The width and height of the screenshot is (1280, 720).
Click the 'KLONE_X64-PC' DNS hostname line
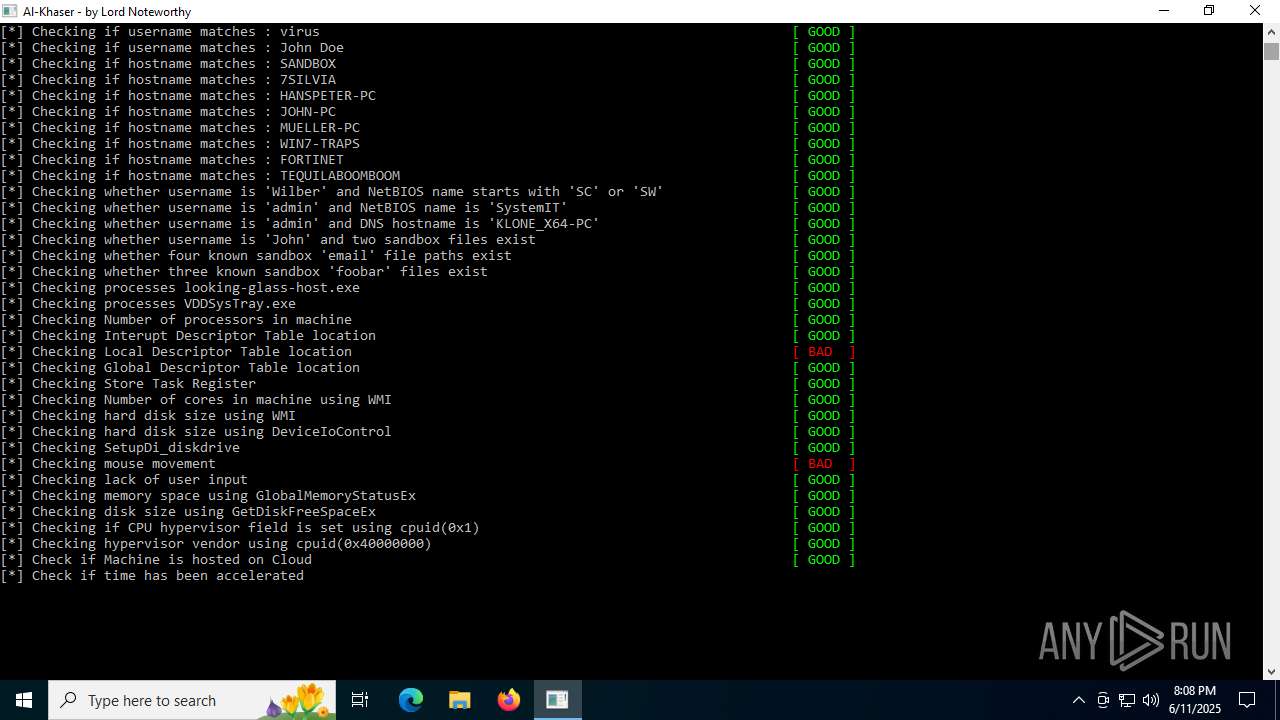coord(300,224)
